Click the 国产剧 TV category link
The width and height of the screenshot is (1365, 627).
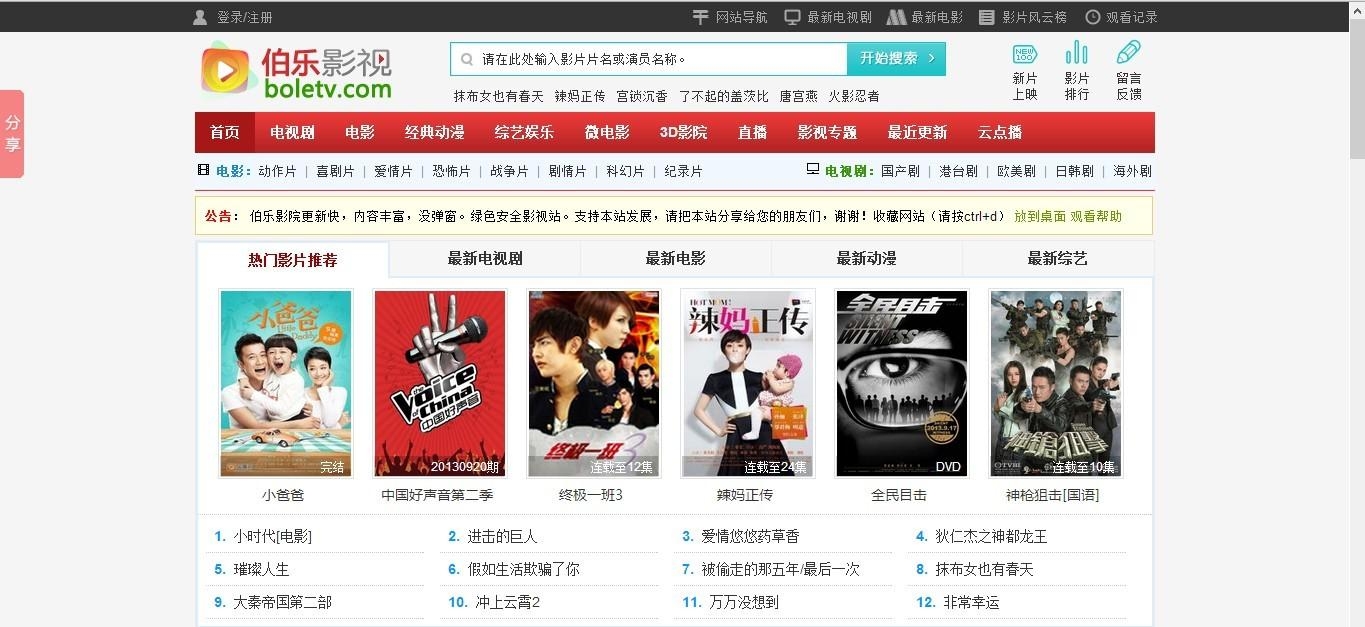900,171
